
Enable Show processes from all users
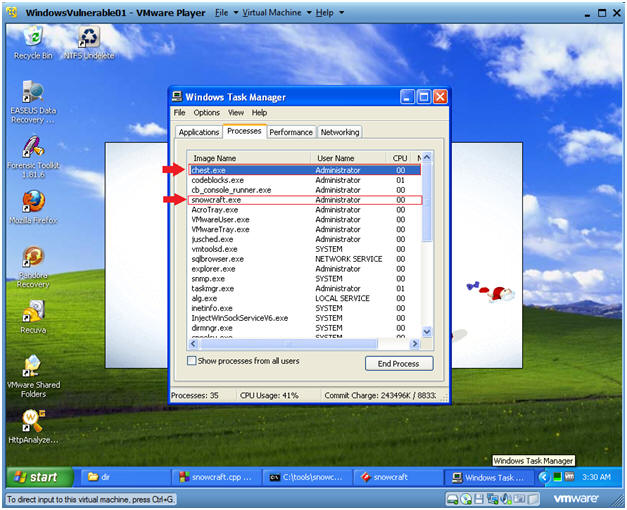tap(192, 361)
